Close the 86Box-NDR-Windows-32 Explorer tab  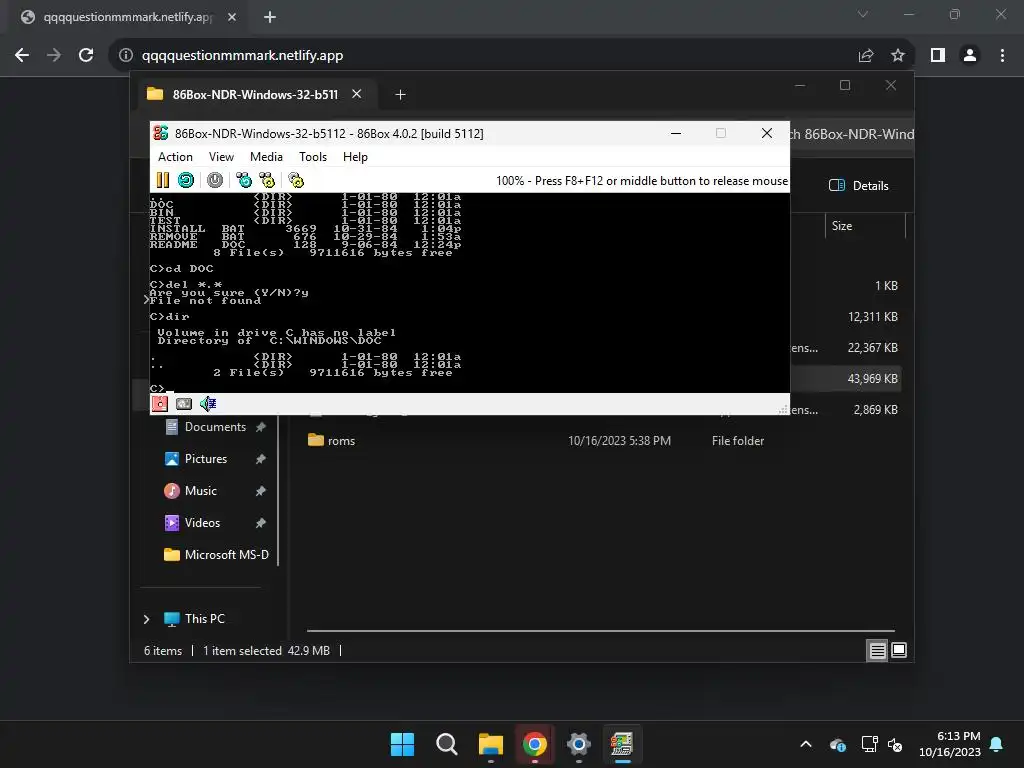(357, 94)
